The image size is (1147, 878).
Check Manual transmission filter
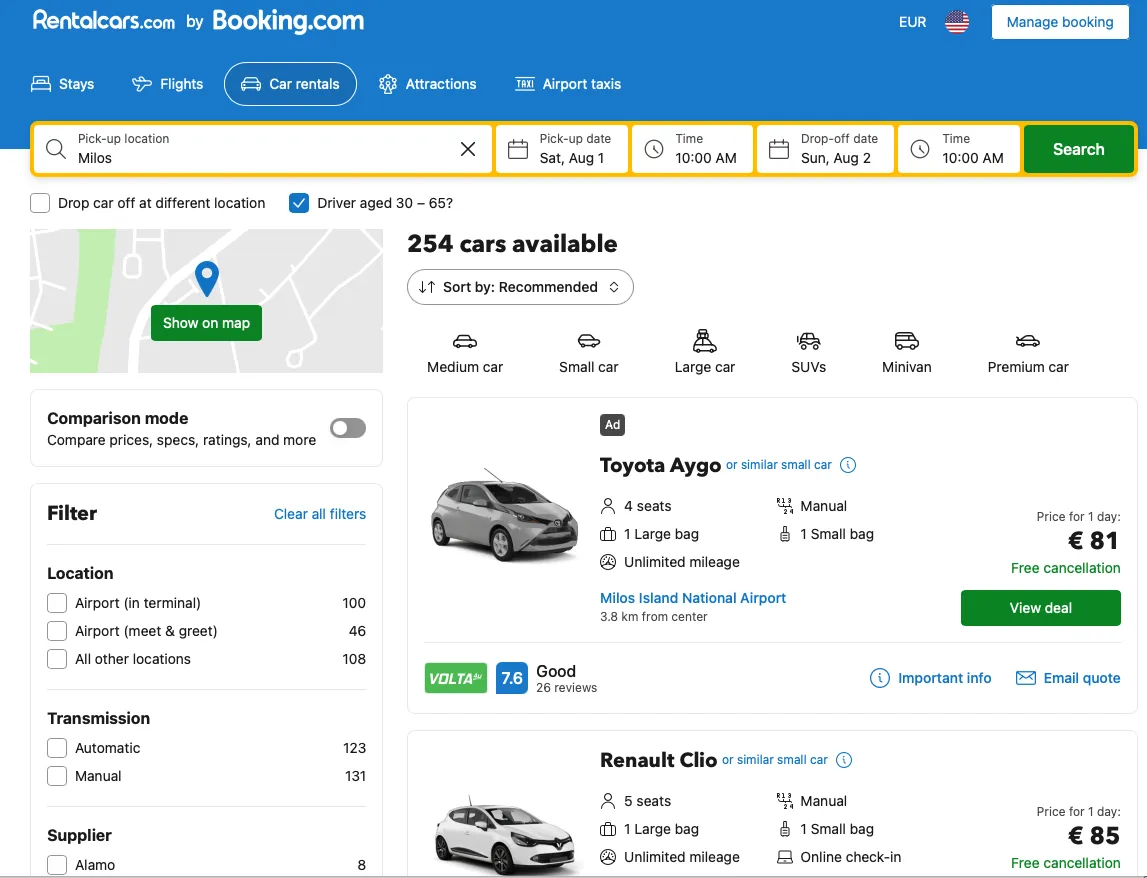click(57, 776)
